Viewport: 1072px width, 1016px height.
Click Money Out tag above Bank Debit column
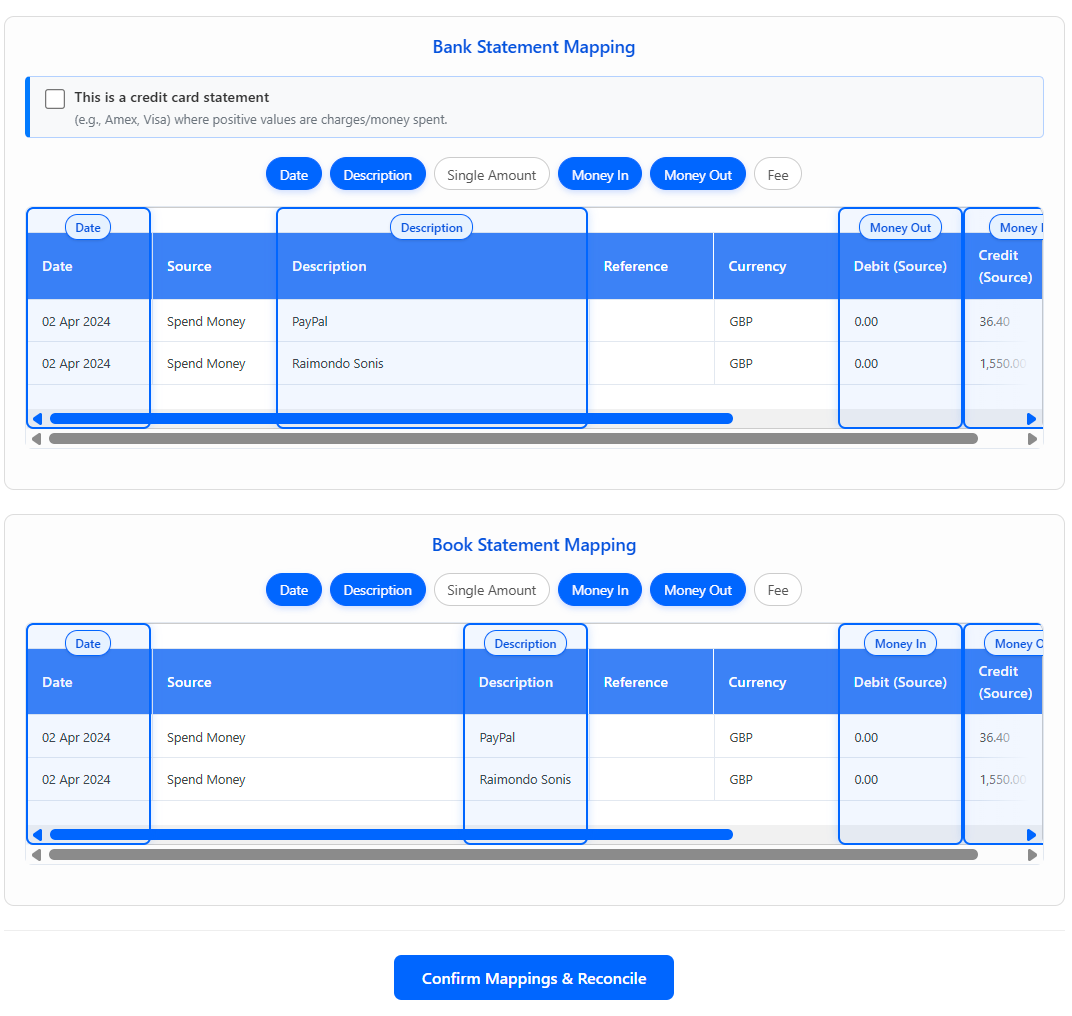[900, 228]
